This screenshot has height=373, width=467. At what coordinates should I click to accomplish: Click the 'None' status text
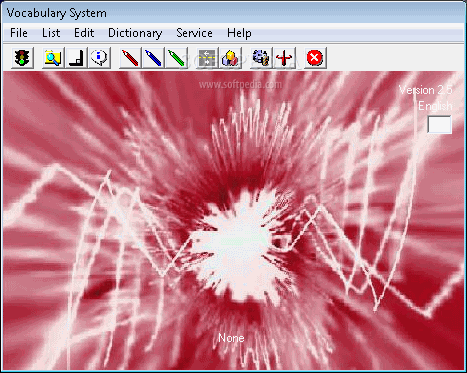pos(231,338)
